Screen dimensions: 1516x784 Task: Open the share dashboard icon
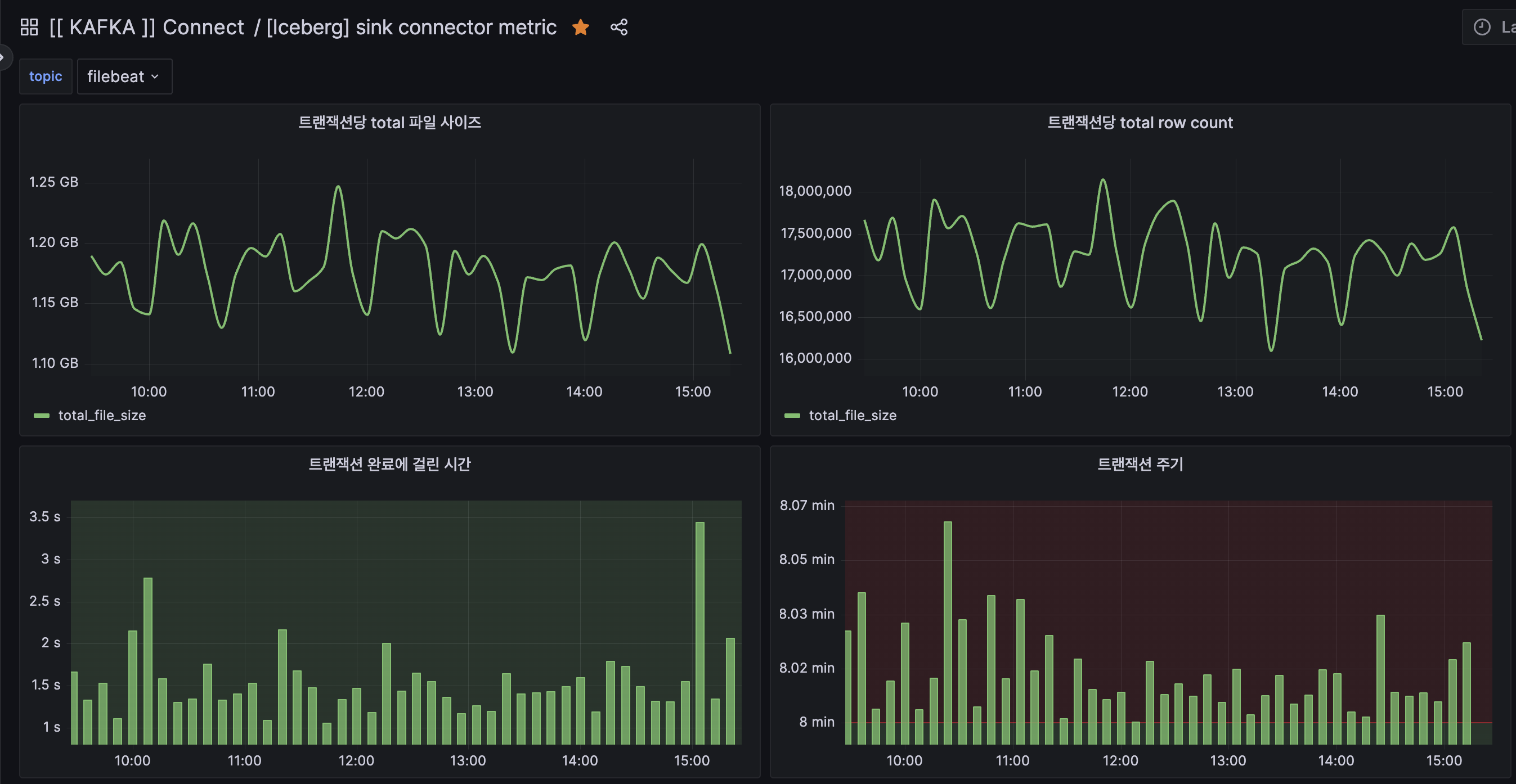tap(618, 27)
